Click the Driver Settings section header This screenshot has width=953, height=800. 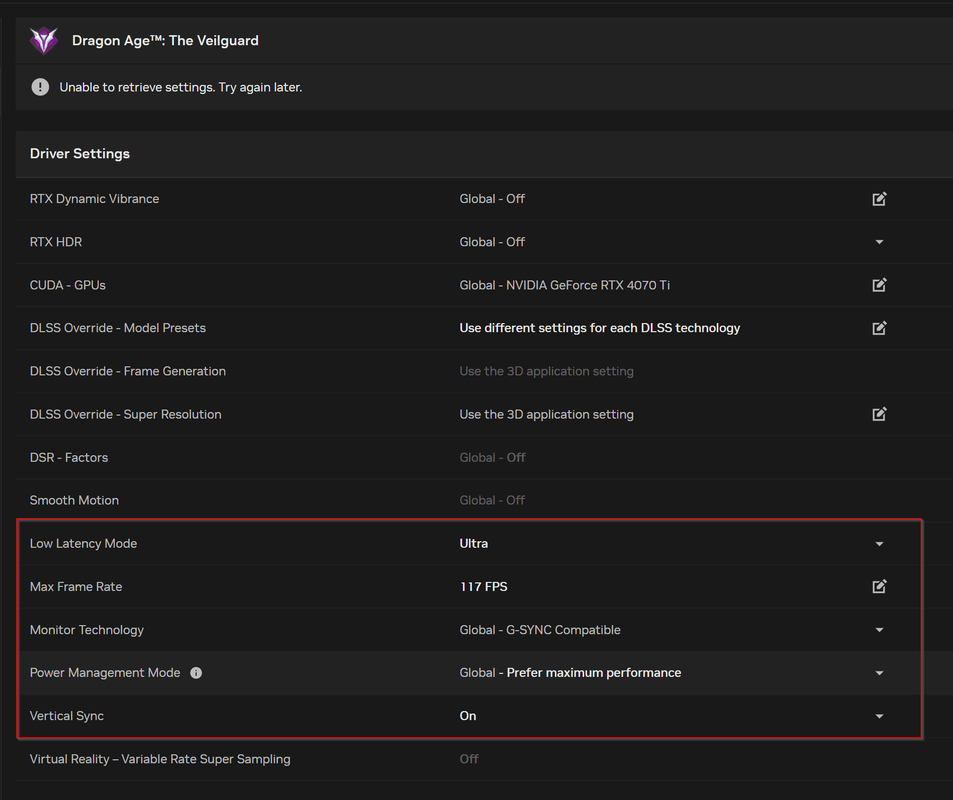coord(80,154)
